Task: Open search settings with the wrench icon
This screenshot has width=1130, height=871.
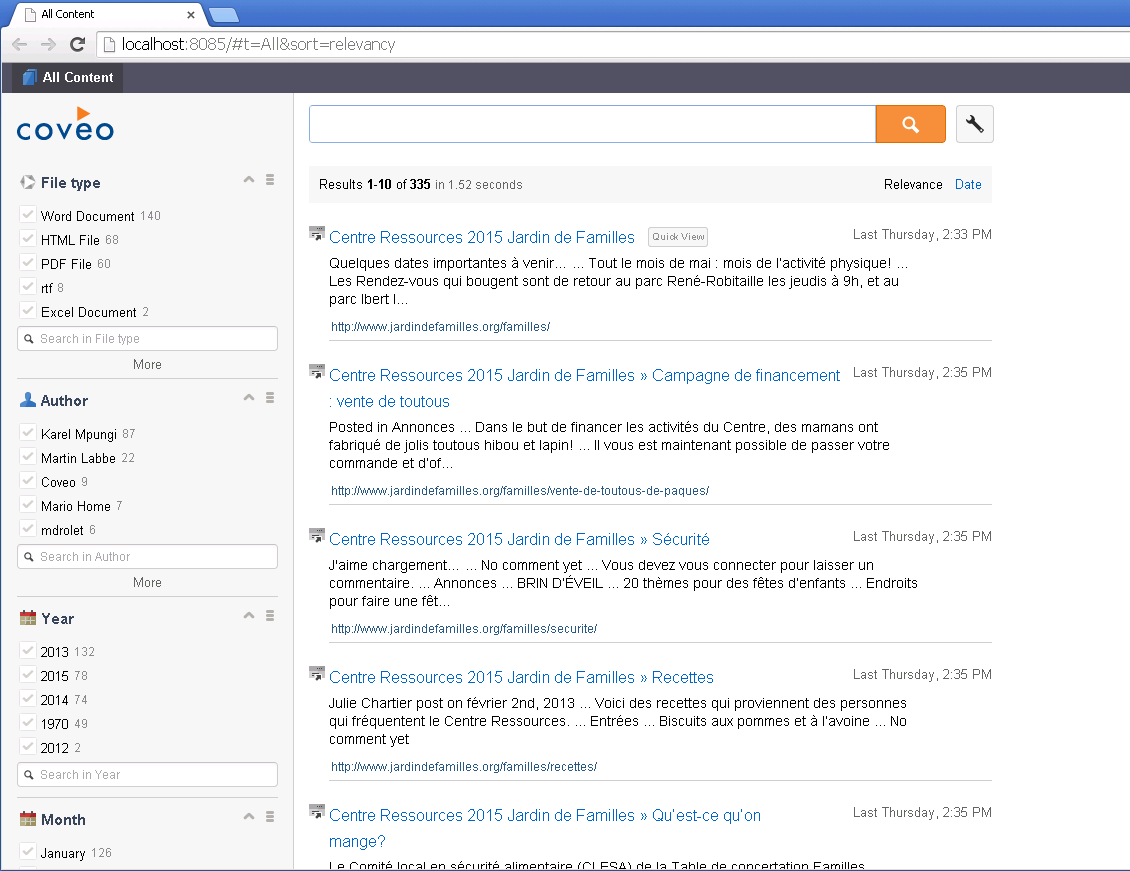Action: [974, 123]
